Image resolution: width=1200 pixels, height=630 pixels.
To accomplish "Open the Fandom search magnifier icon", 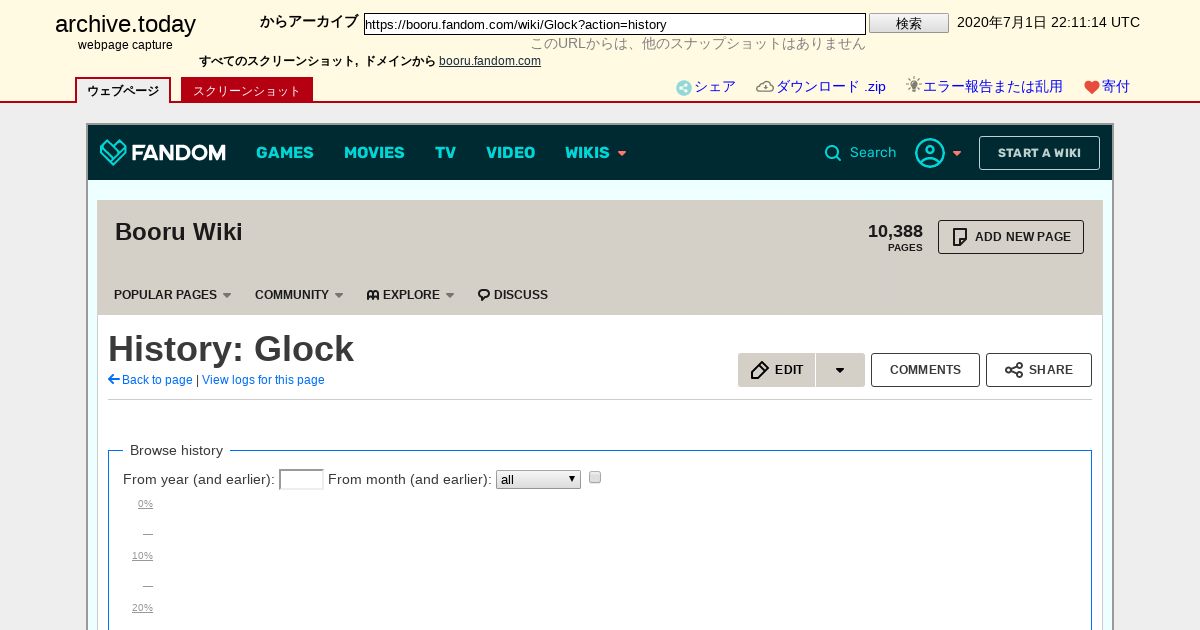I will click(833, 153).
